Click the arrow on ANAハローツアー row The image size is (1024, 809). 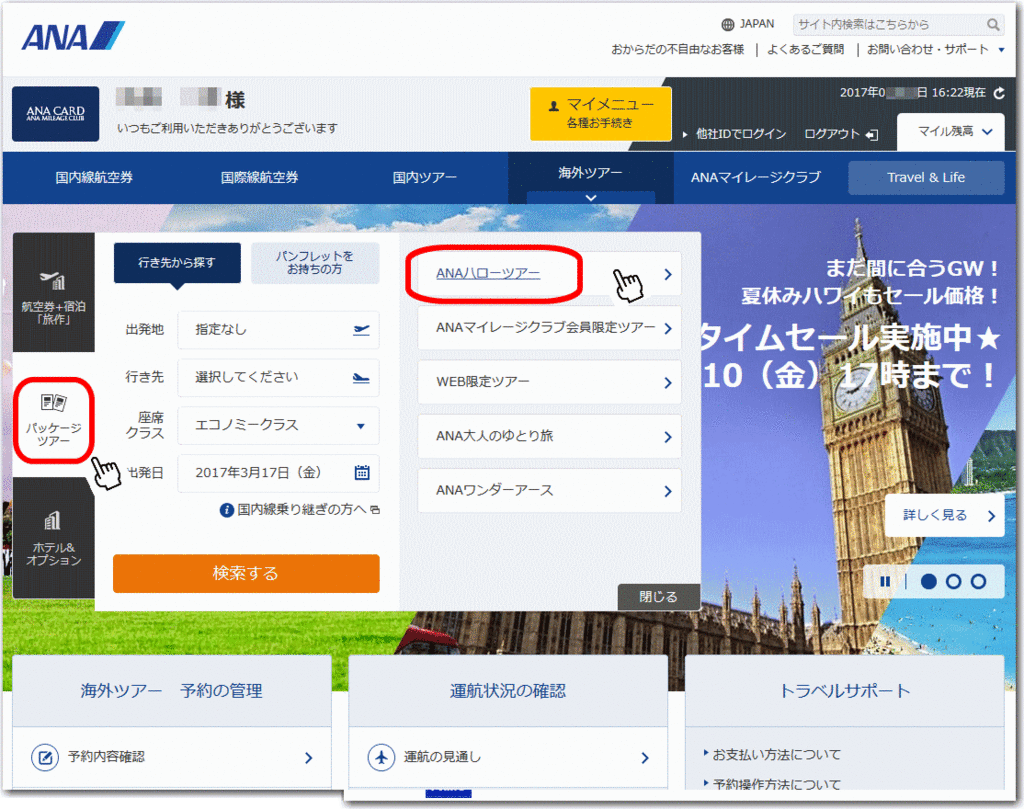coord(667,274)
